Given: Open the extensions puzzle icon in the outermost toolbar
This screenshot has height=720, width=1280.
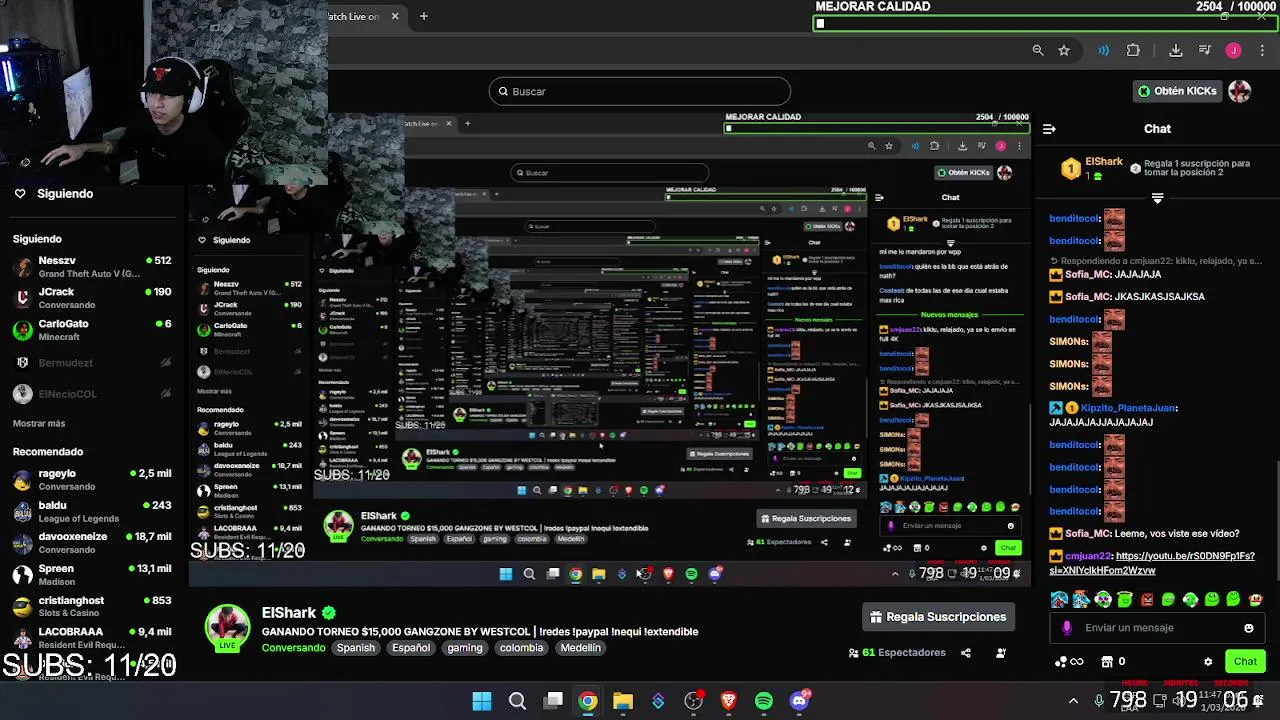Looking at the screenshot, I should tap(1133, 50).
